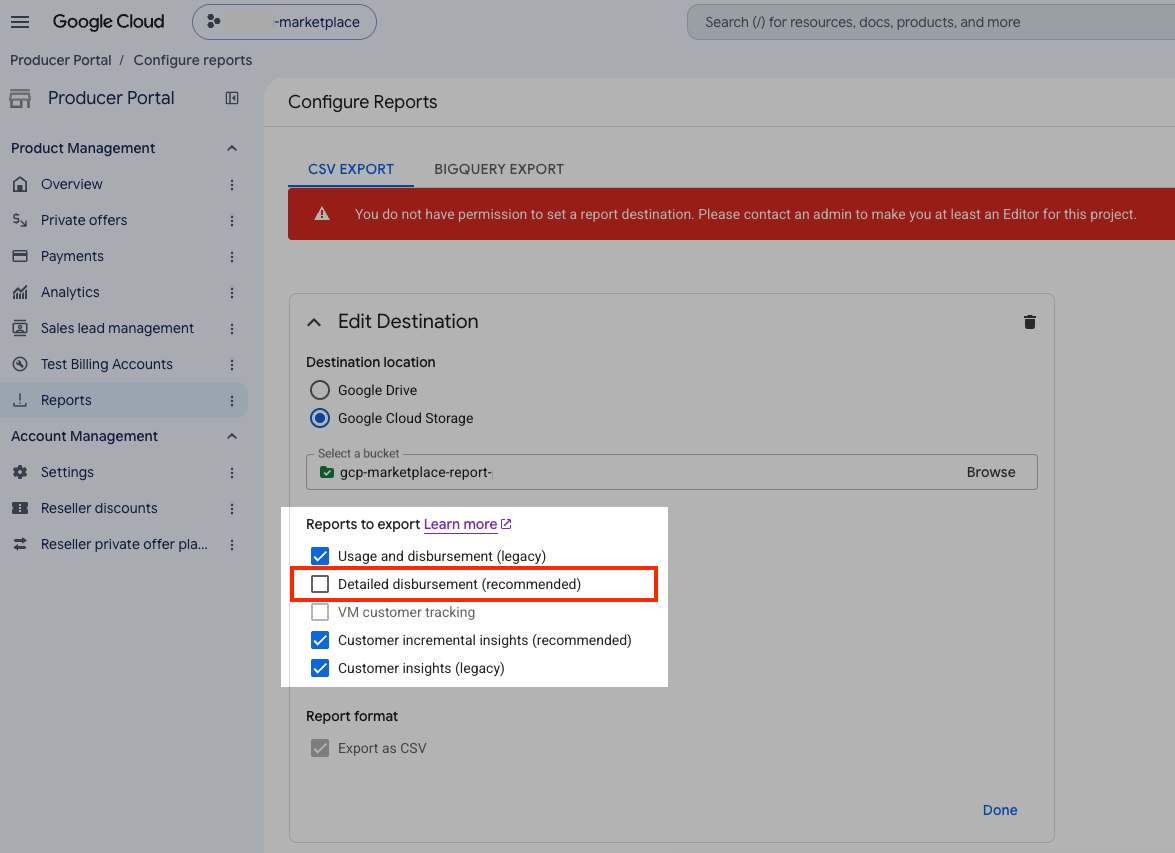Viewport: 1175px width, 853px height.
Task: Click the Reseller private offer swap icon
Action: pos(20,544)
